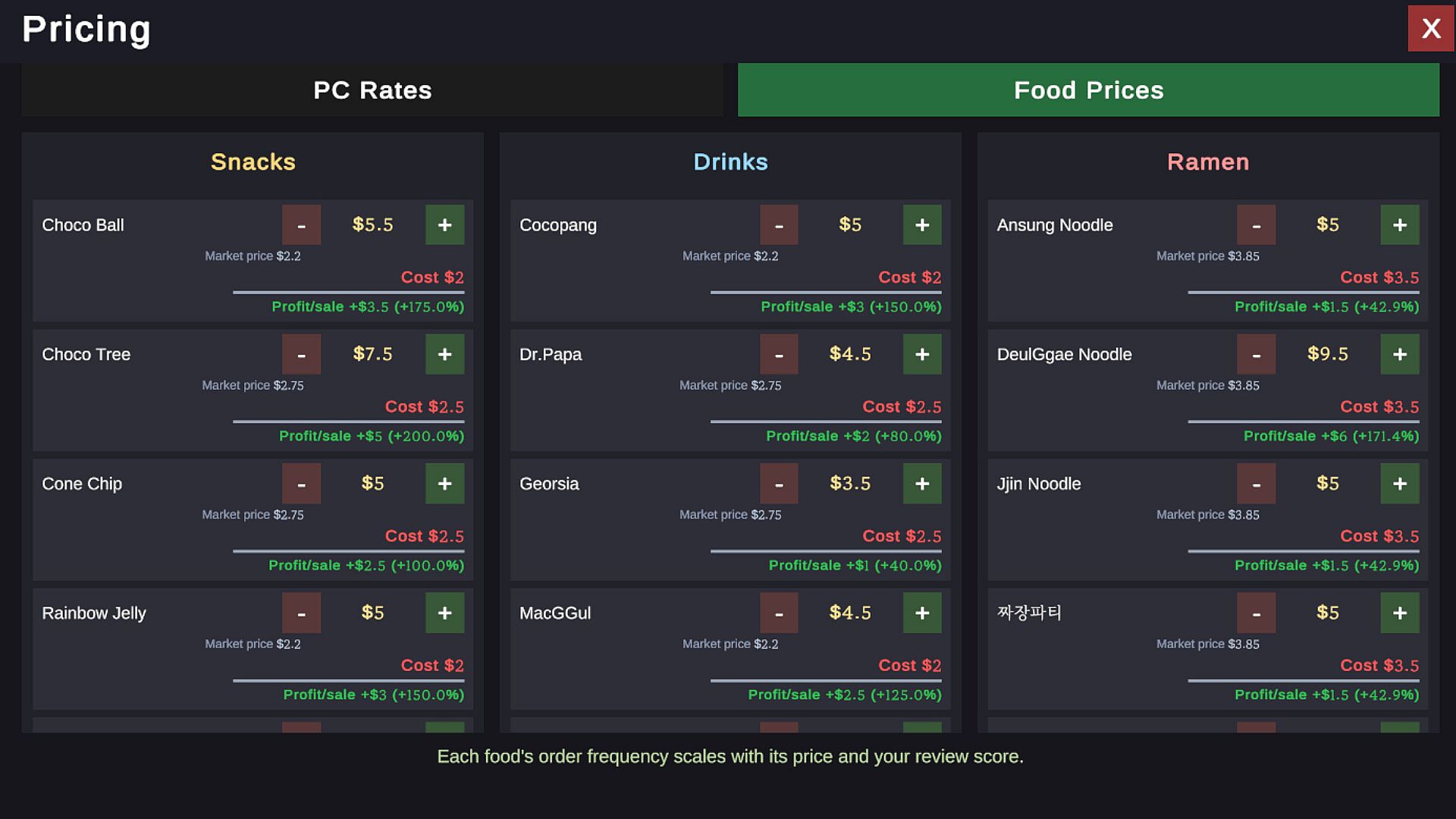Decrease Ansung Noodle price
Image resolution: width=1456 pixels, height=819 pixels.
coord(1256,224)
